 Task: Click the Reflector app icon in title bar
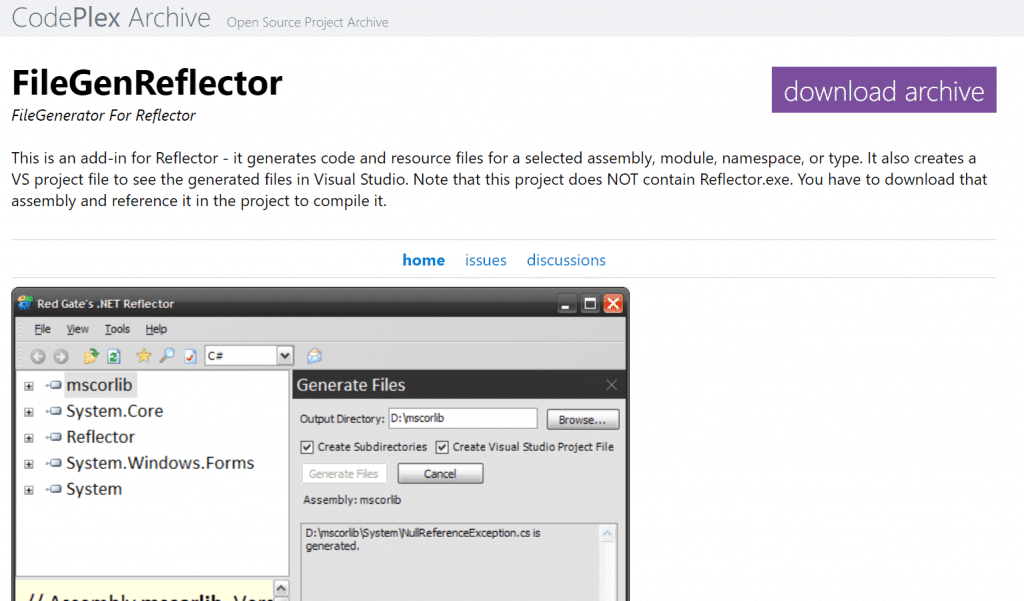coord(25,303)
